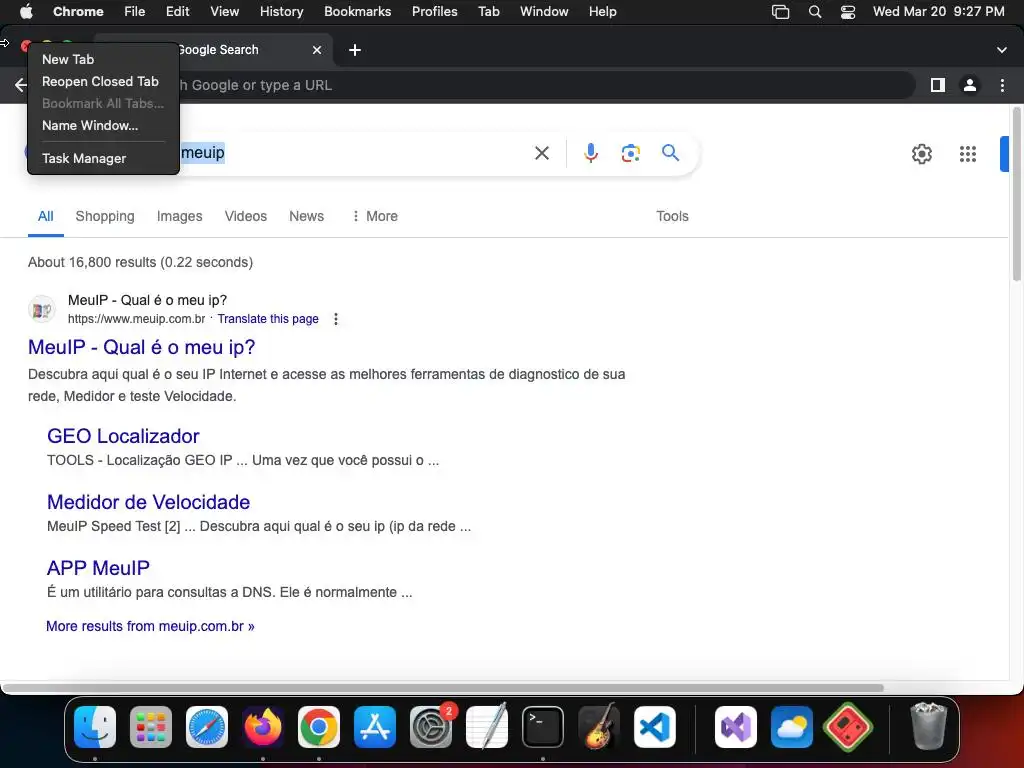The width and height of the screenshot is (1024, 768).
Task: Click the blue magnifier search icon
Action: 670,153
